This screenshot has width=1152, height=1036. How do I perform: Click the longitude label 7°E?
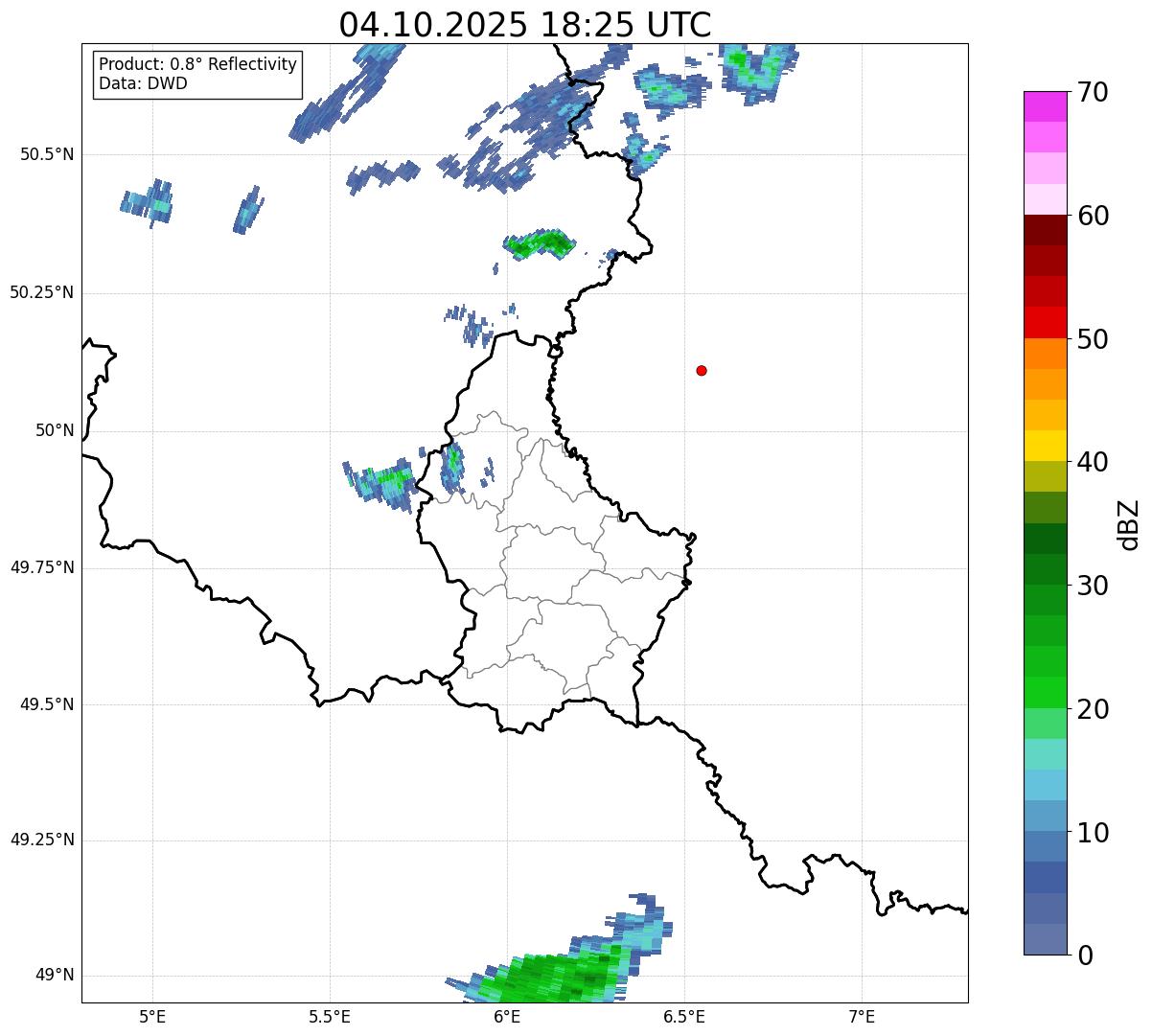[x=862, y=1016]
